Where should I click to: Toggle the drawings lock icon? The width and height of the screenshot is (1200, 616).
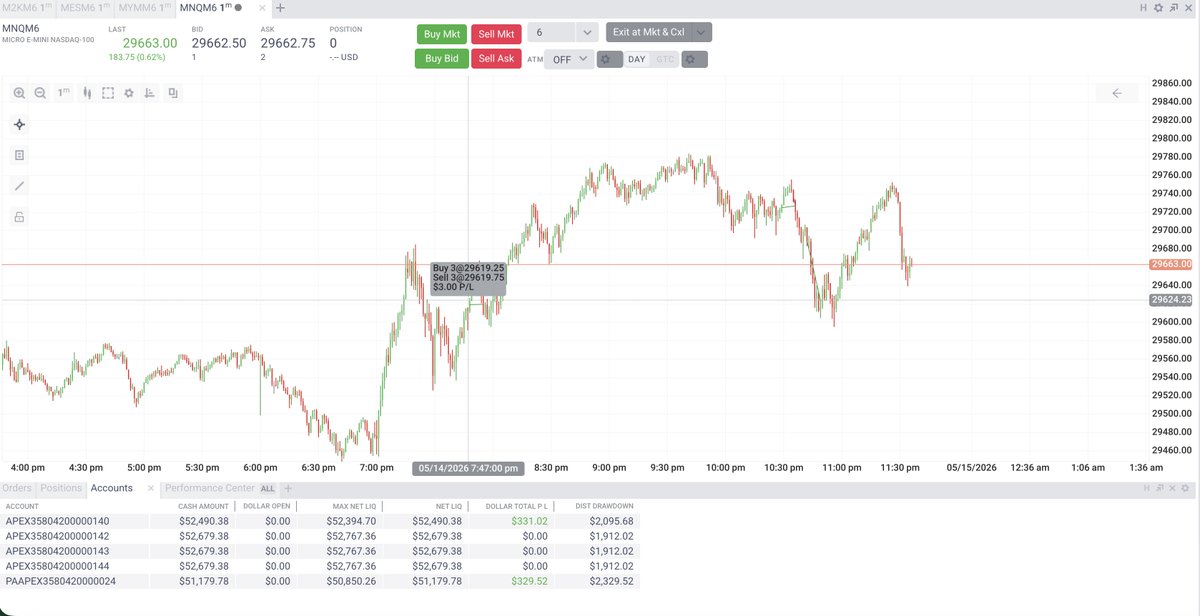(x=19, y=216)
